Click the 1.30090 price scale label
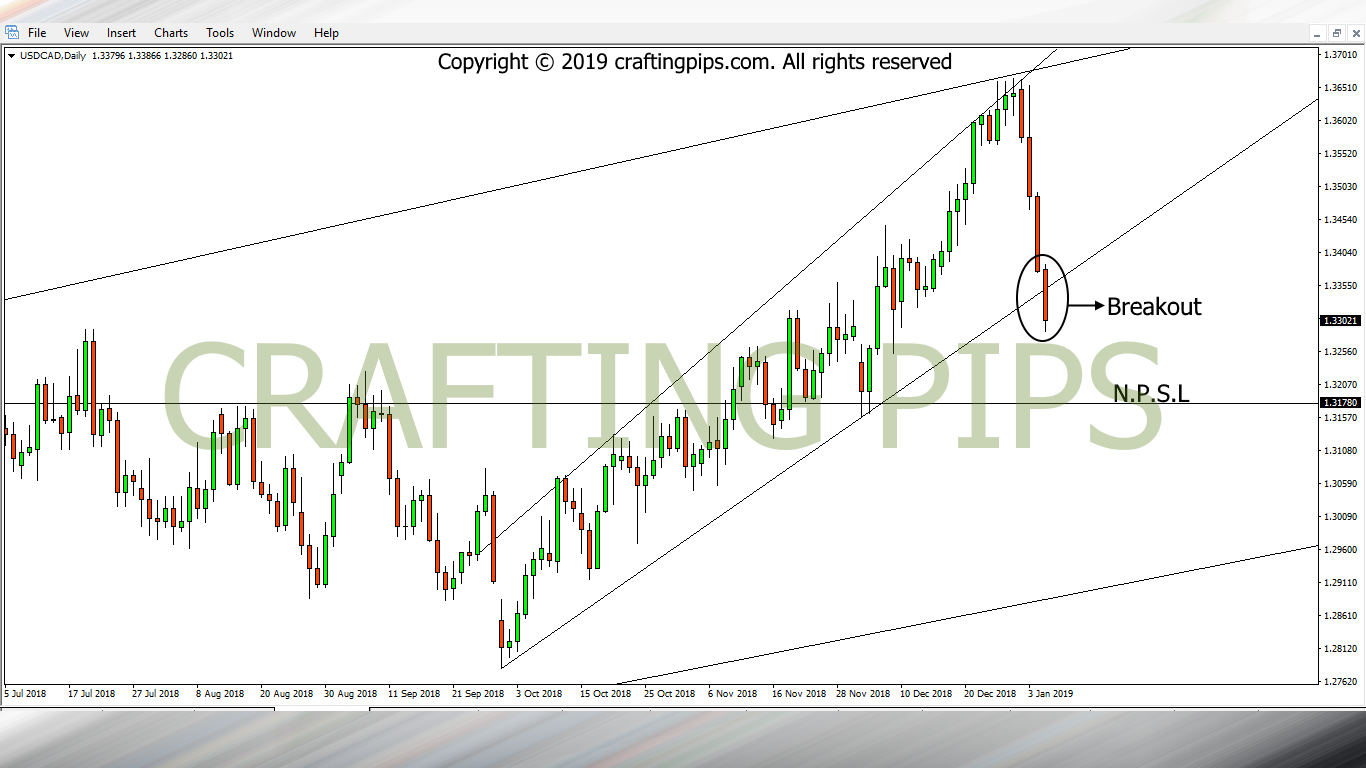 coord(1338,517)
